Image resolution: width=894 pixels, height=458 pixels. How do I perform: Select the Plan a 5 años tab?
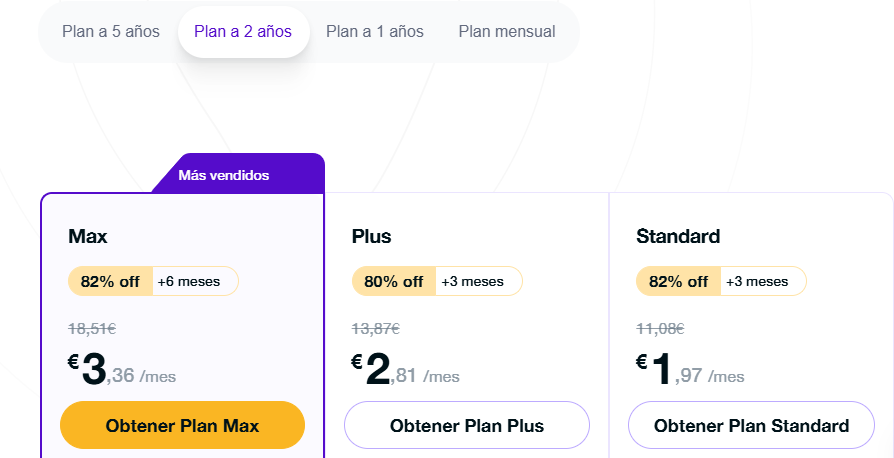(111, 31)
